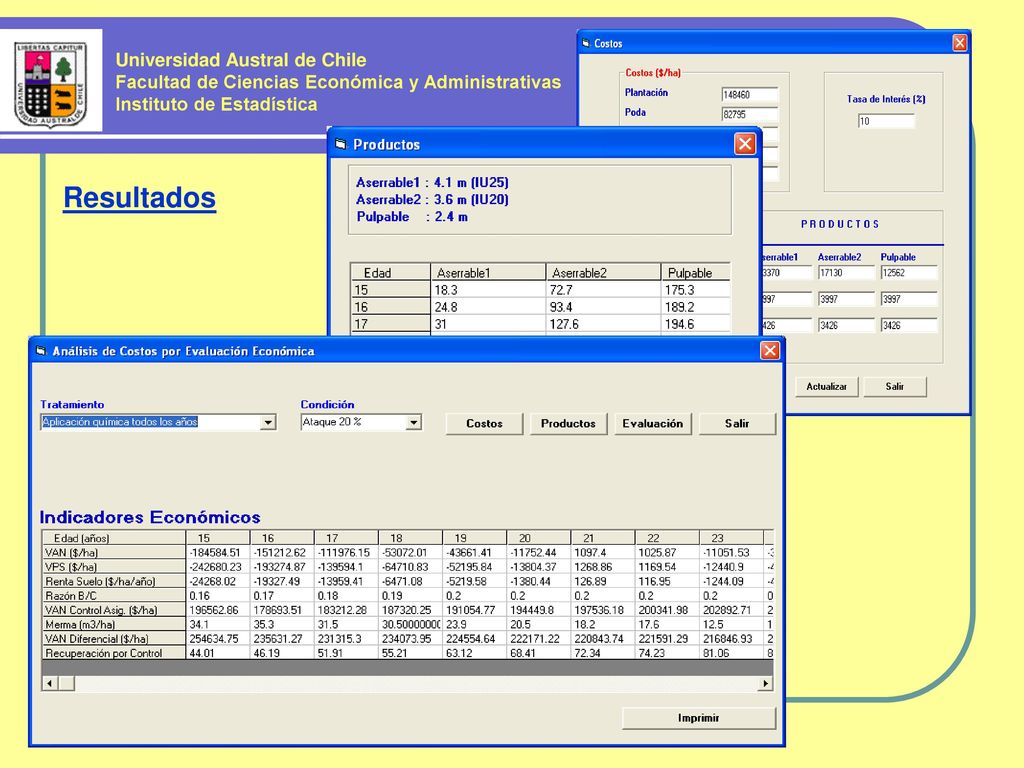Click the Plantación cost field 148460
This screenshot has height=768, width=1024.
pos(750,95)
